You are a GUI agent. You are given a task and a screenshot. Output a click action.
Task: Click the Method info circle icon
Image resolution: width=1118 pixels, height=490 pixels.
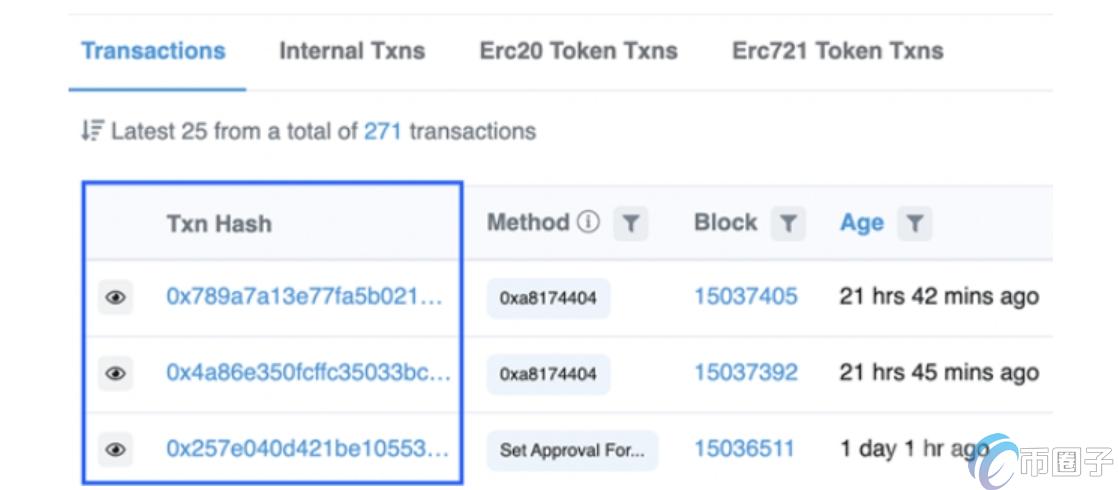pos(588,223)
